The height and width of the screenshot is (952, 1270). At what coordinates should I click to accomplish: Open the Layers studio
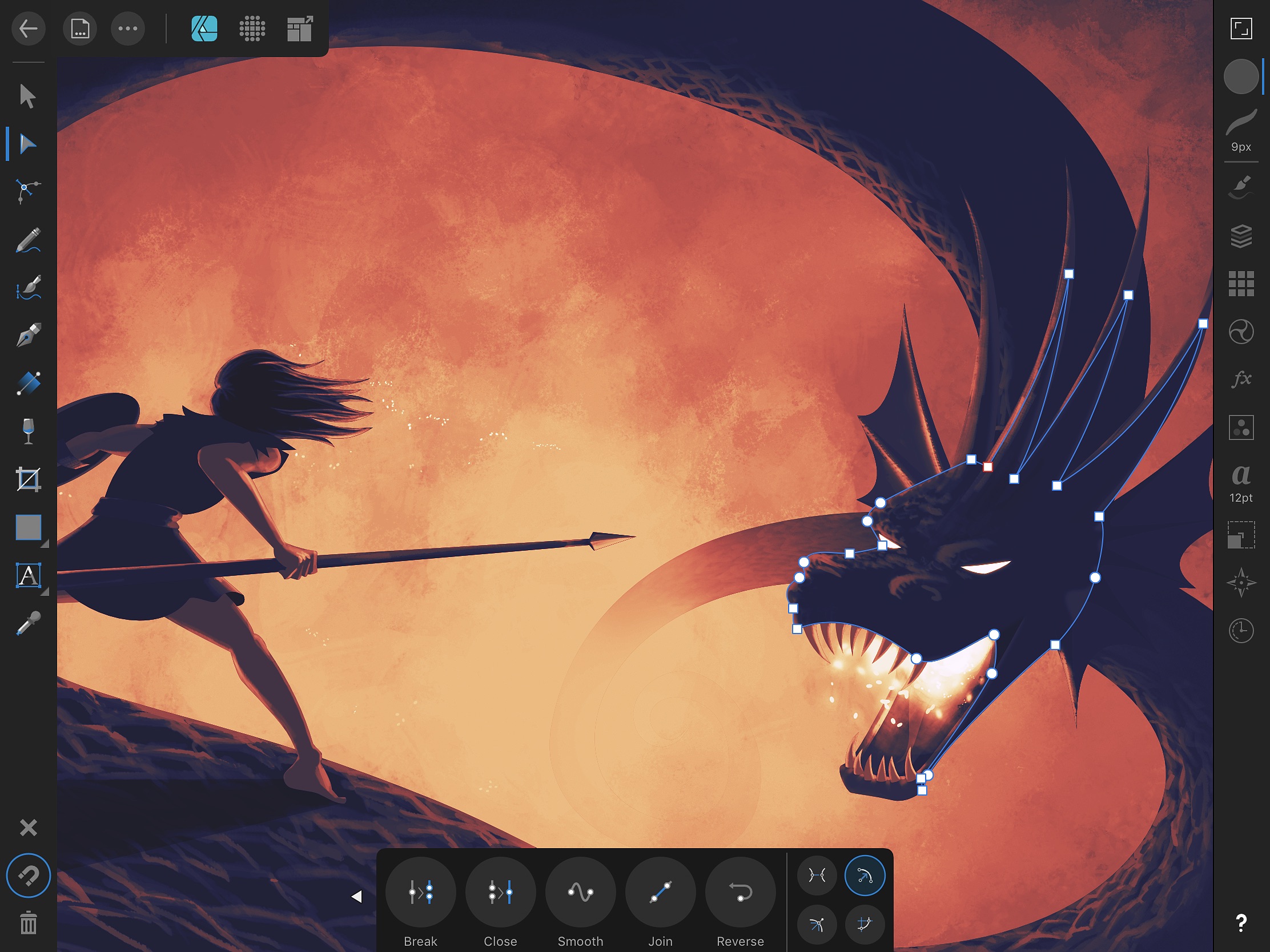[x=1241, y=235]
